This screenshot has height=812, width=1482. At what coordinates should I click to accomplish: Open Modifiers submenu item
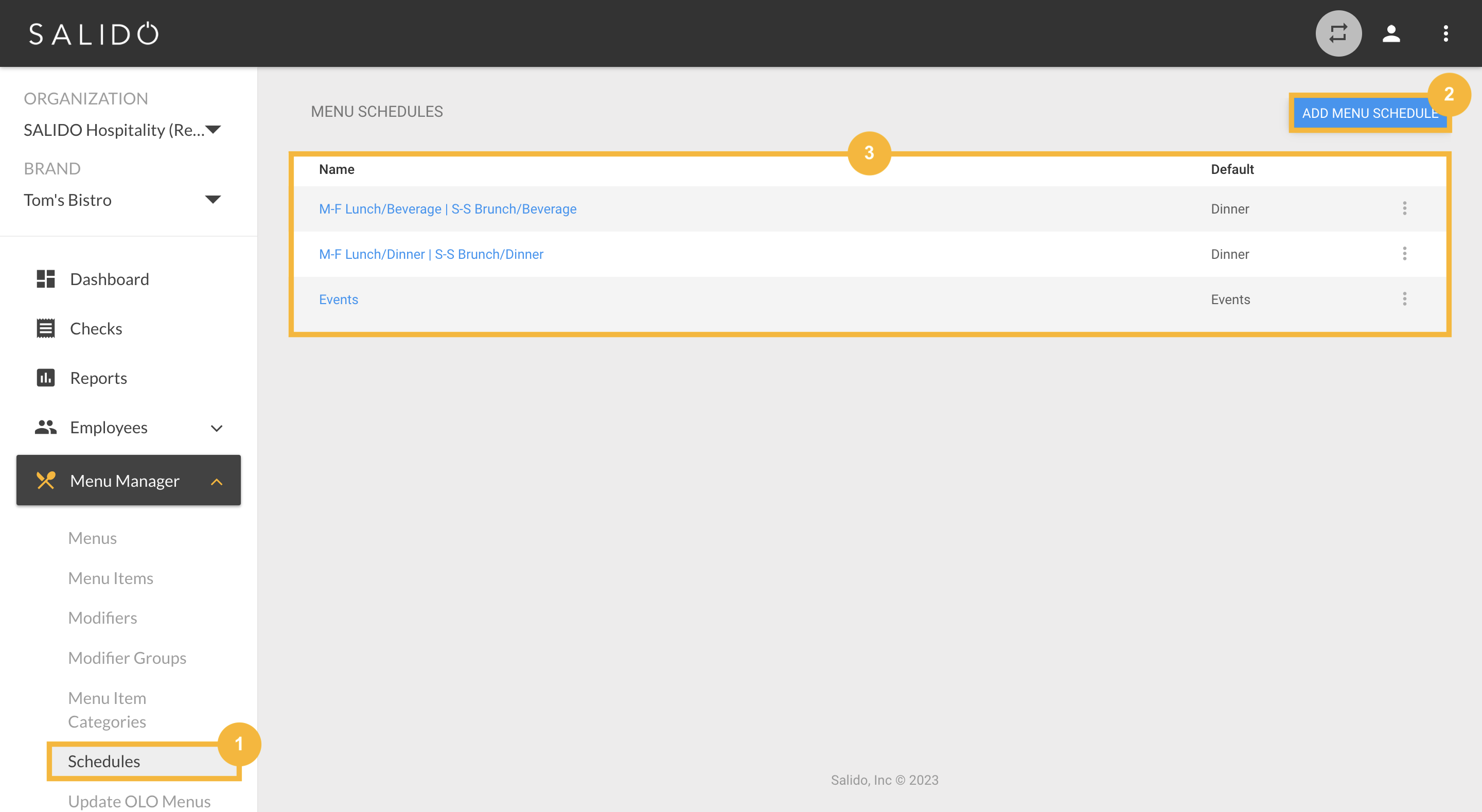click(x=102, y=618)
